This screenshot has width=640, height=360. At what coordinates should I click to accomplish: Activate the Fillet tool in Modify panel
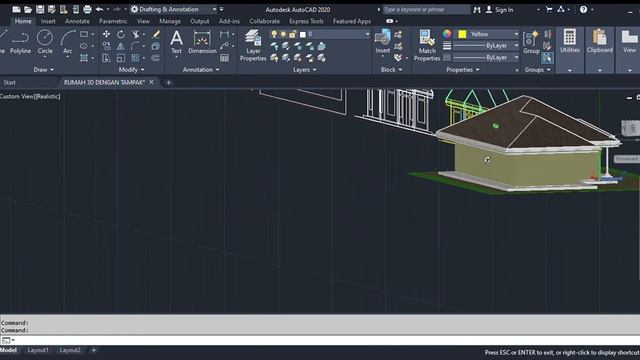click(136, 46)
